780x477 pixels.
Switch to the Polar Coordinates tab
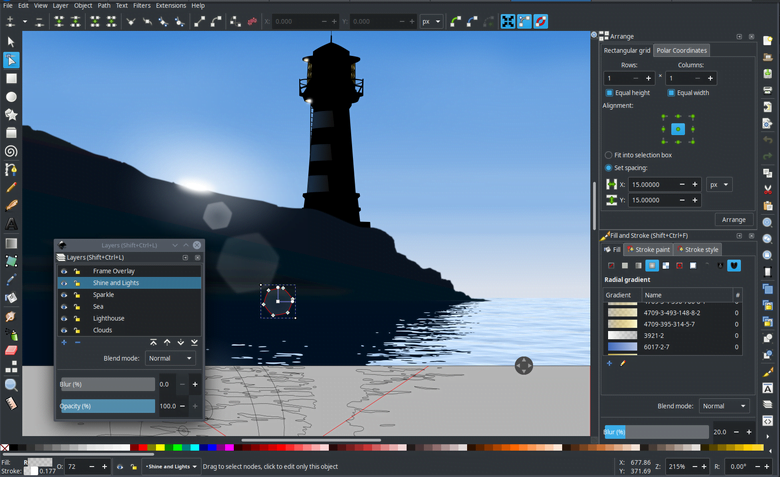click(x=682, y=50)
